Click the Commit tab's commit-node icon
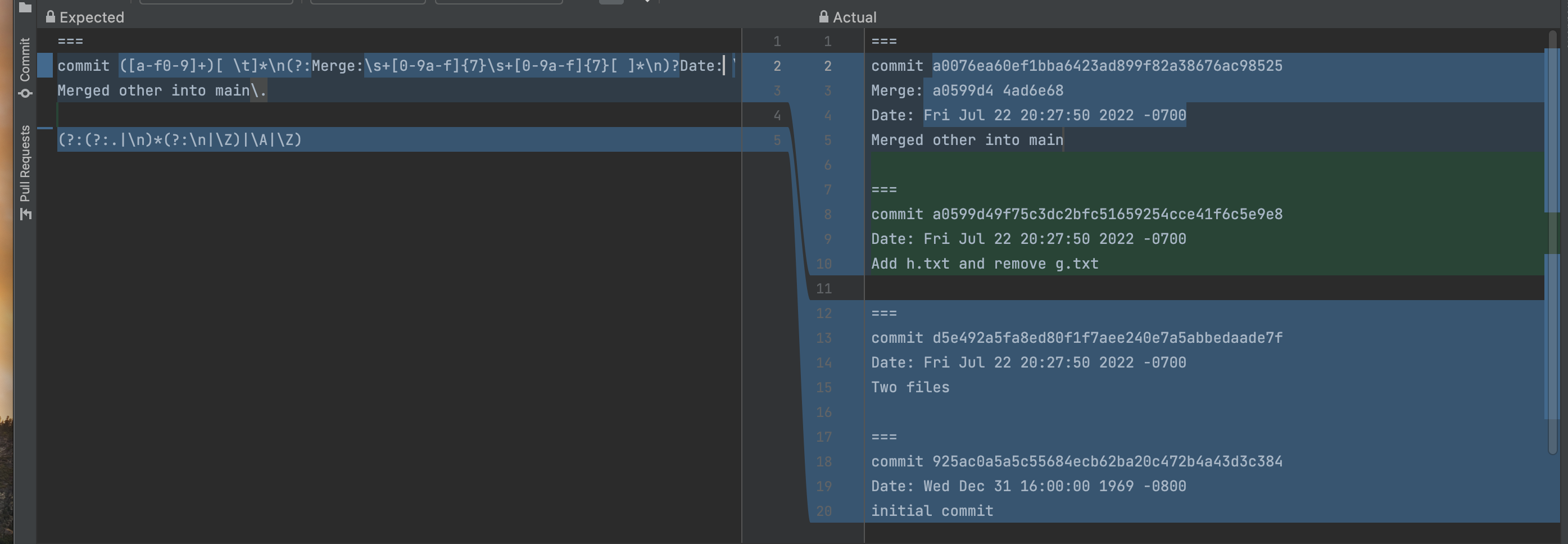This screenshot has height=544, width=1568. (25, 94)
